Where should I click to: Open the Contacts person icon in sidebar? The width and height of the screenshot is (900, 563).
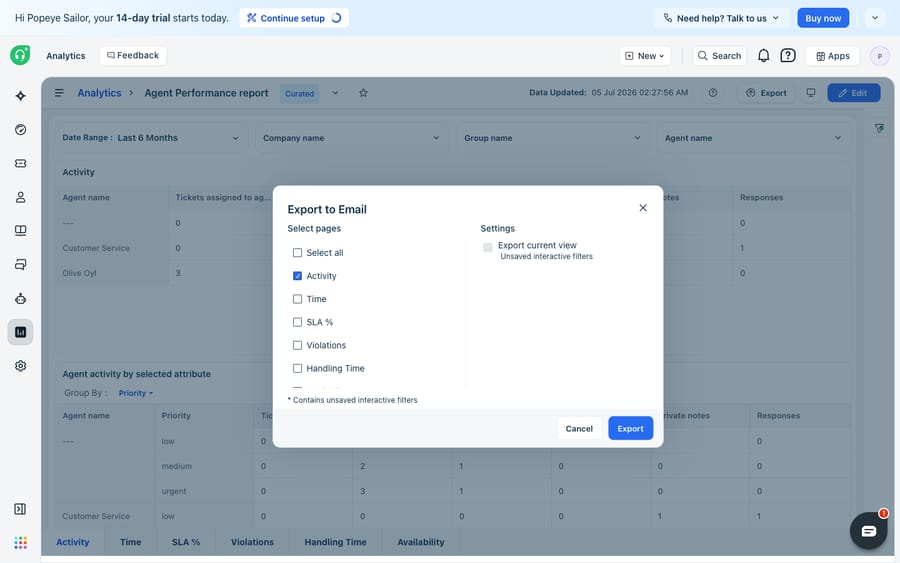click(x=21, y=197)
